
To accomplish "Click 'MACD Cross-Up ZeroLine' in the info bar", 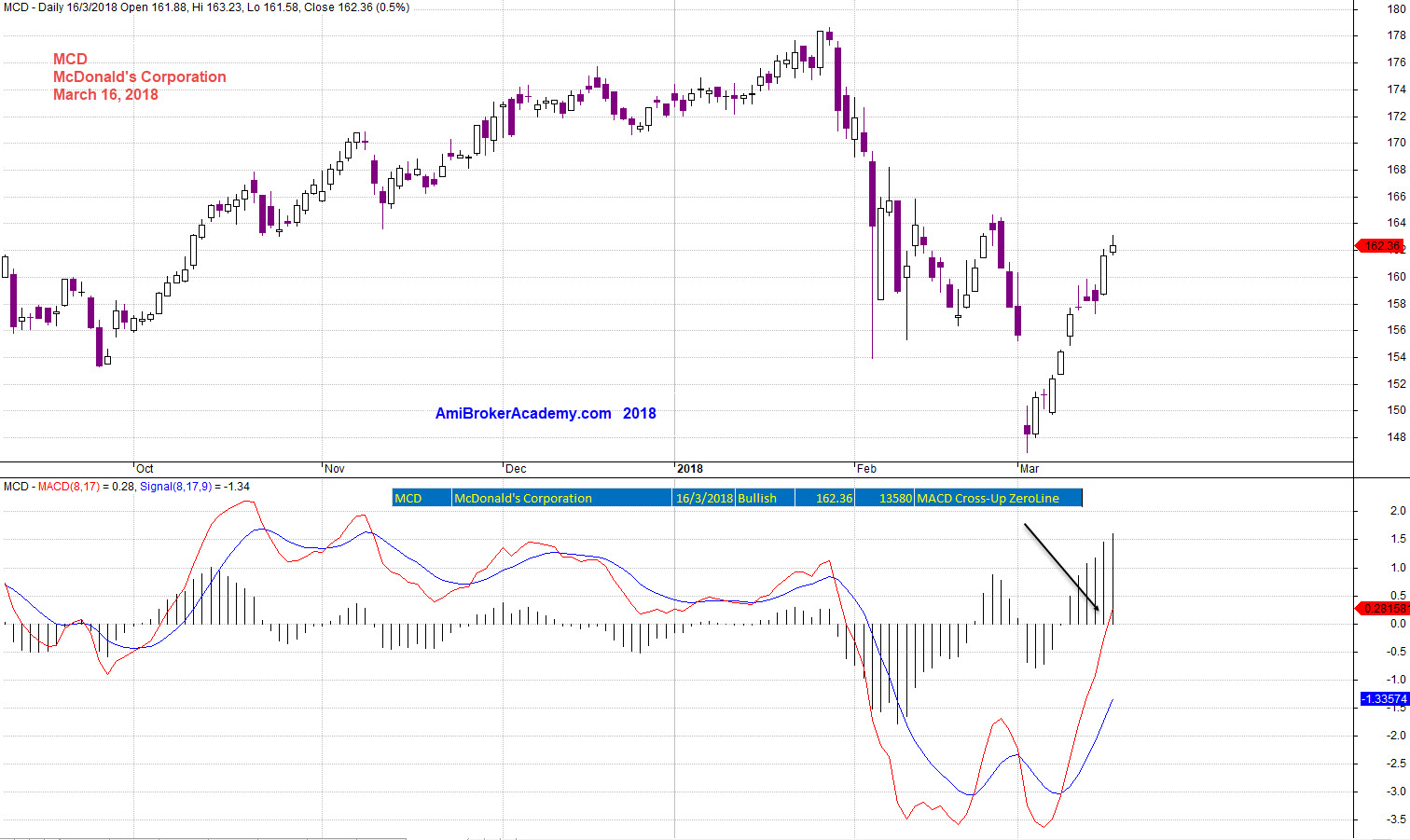I will [x=999, y=498].
